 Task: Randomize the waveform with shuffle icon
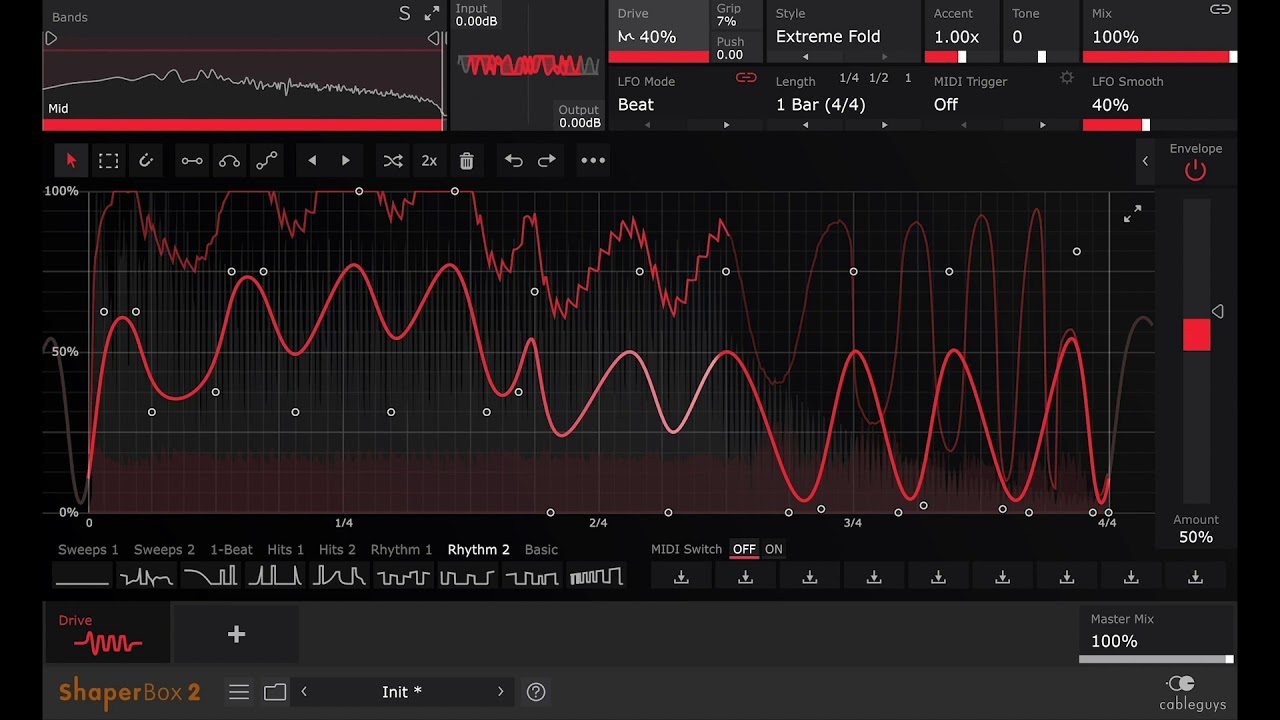(x=393, y=160)
